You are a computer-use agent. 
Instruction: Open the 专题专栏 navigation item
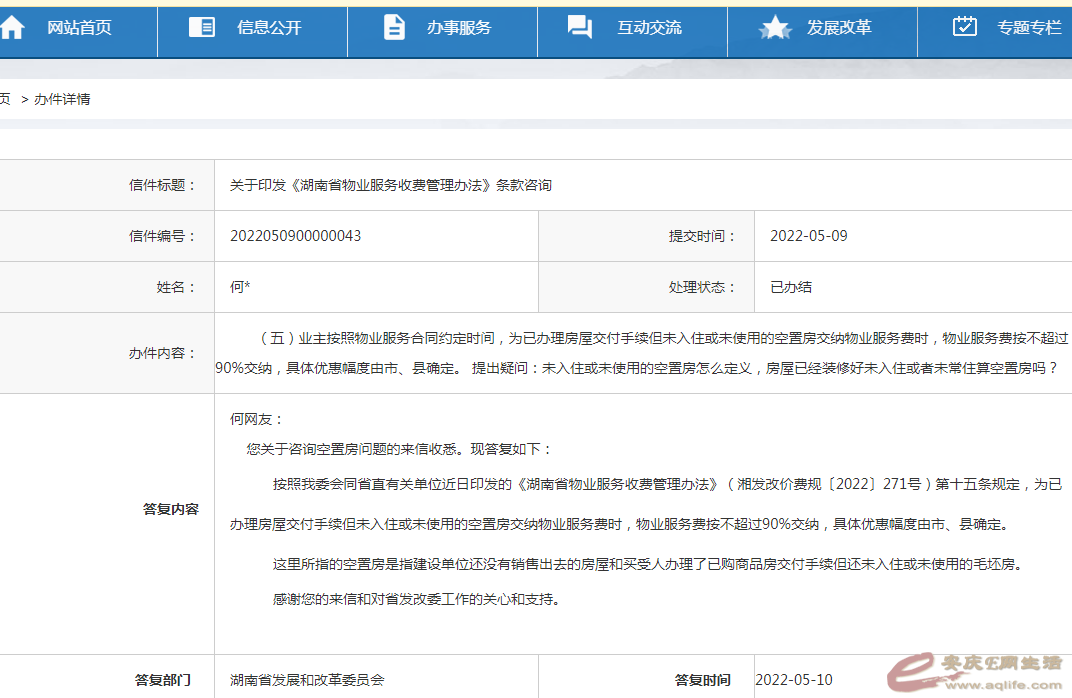1029,28
